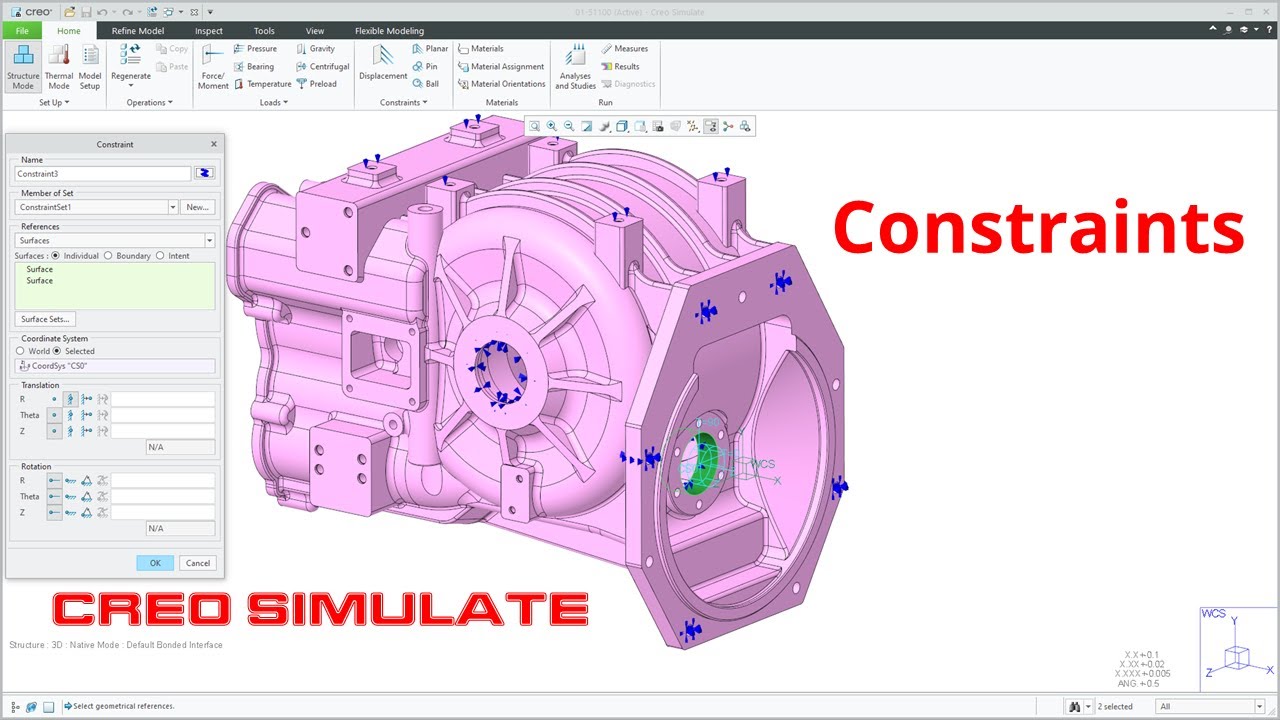Click OK in Constraint dialog
This screenshot has width=1280, height=720.
point(155,563)
